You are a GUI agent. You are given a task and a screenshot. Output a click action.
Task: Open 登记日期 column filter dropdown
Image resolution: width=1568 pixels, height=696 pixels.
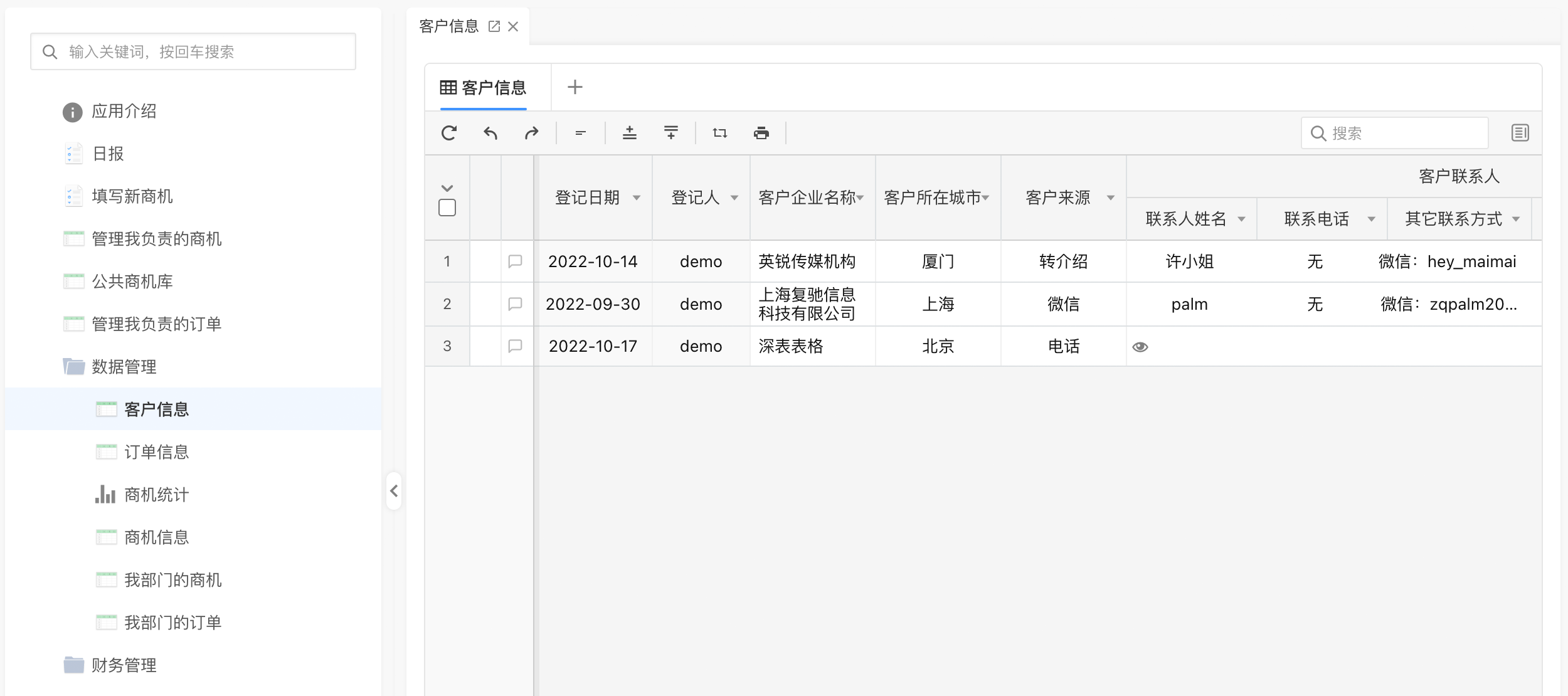coord(637,198)
